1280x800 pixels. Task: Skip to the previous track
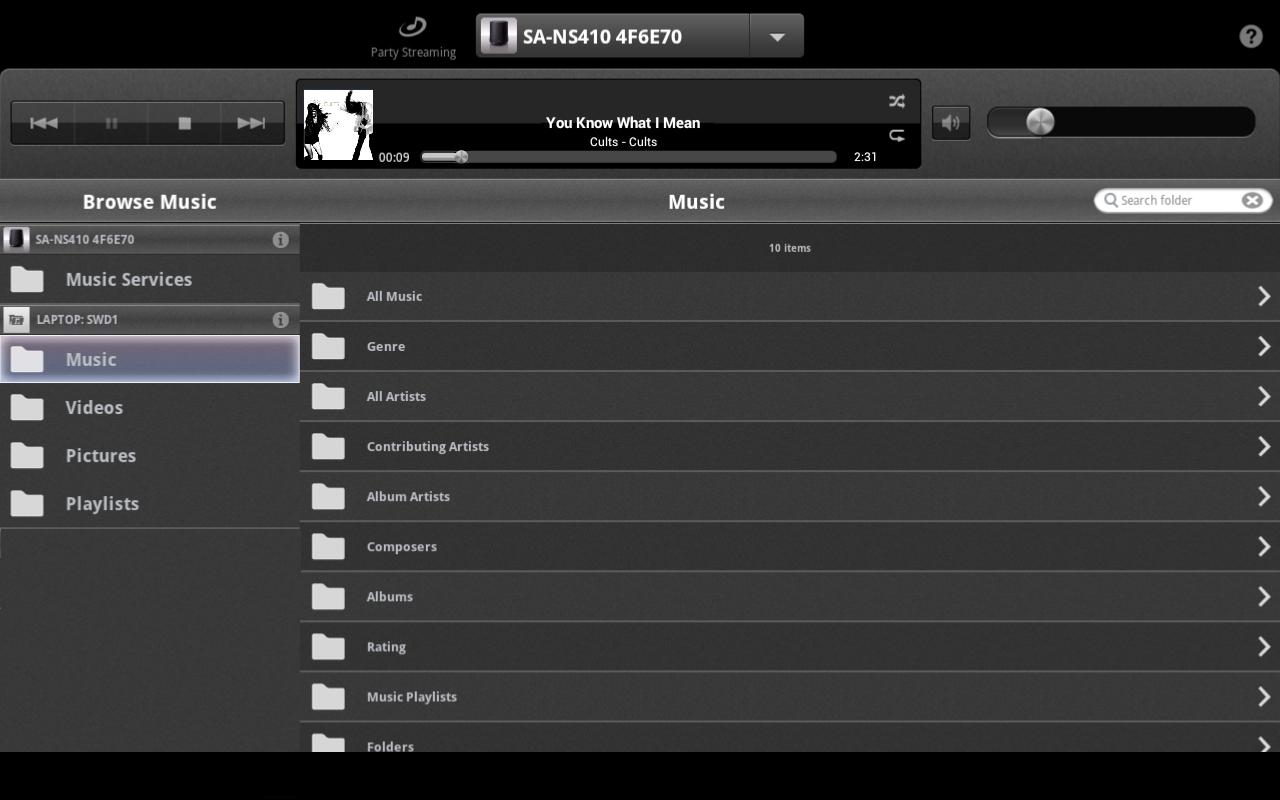[43, 122]
